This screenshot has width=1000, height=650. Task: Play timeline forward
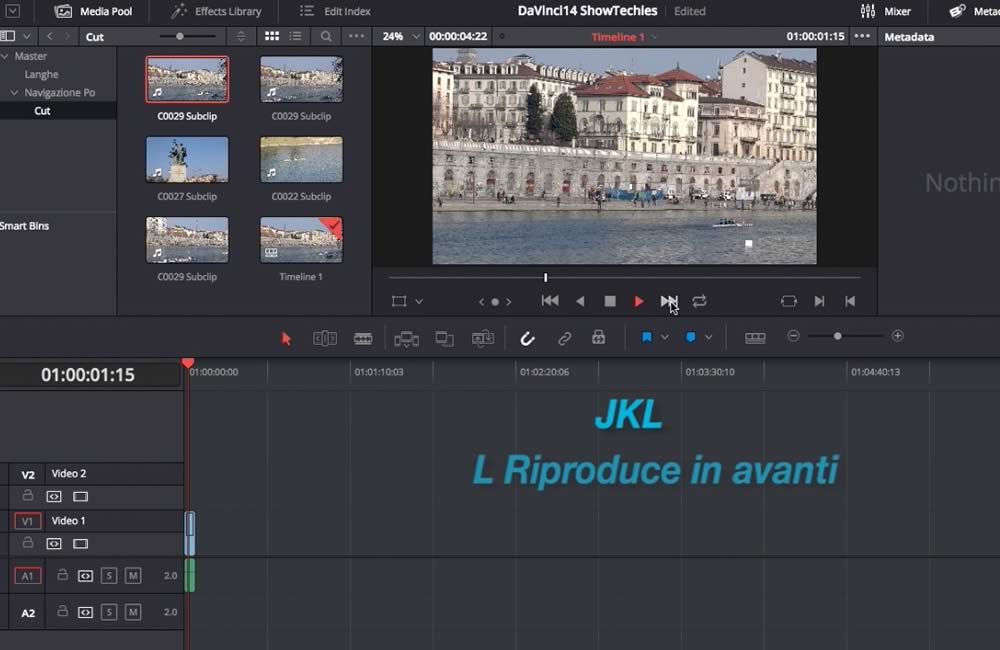point(638,301)
